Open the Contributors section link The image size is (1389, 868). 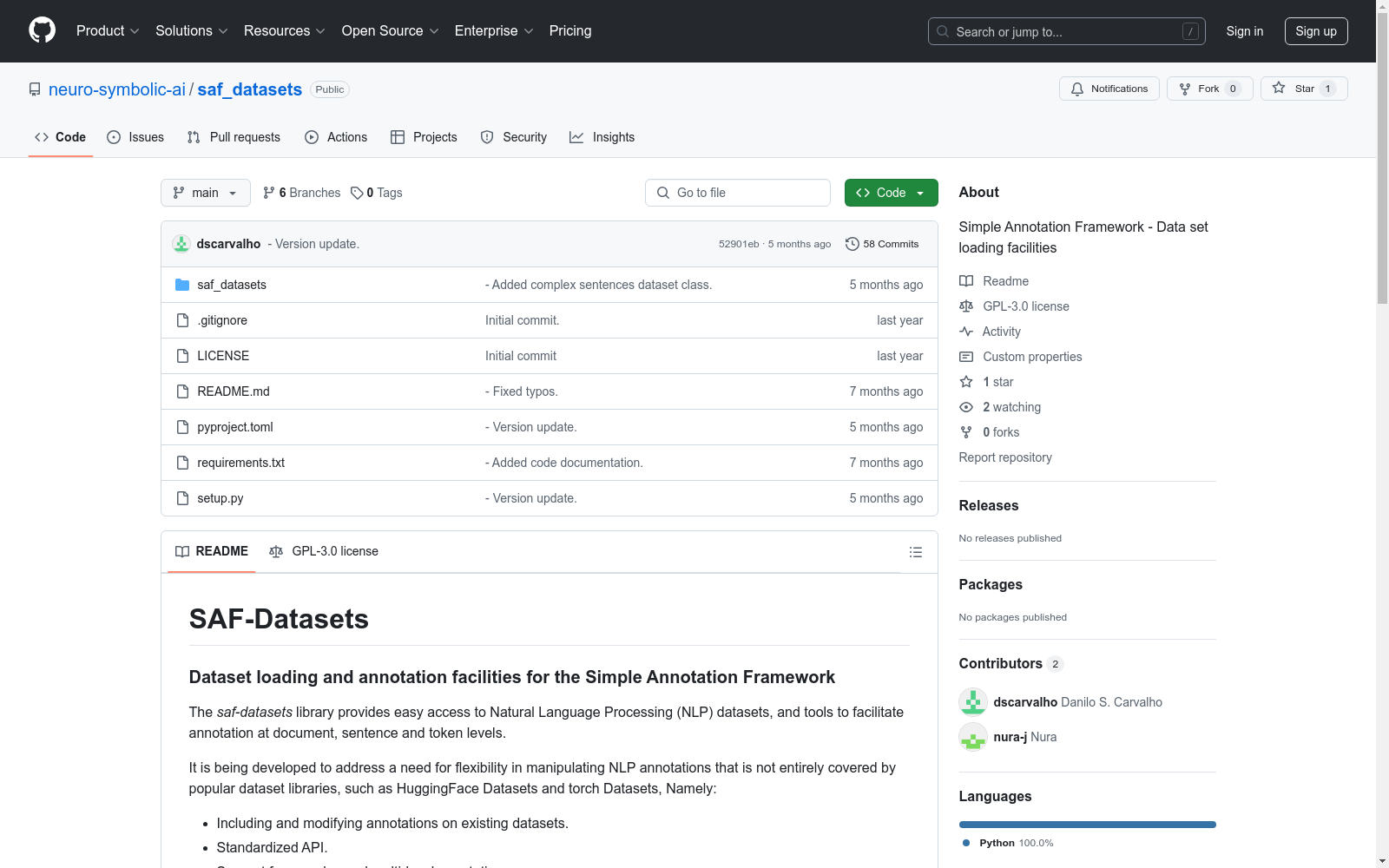1011,663
